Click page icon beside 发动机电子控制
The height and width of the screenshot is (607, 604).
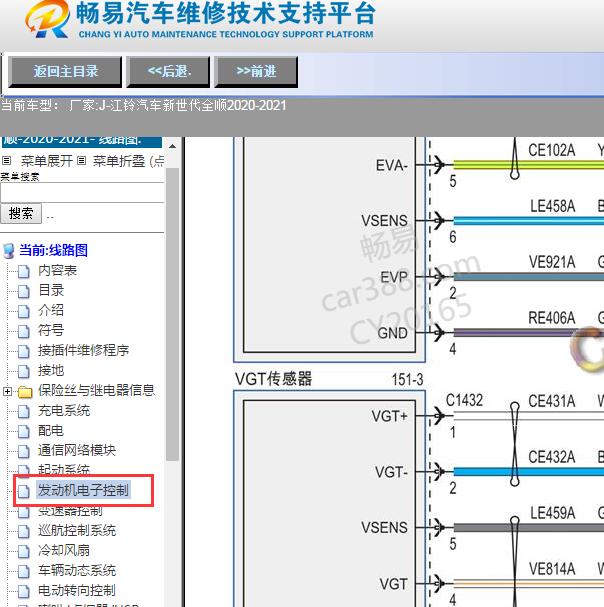pyautogui.click(x=24, y=492)
